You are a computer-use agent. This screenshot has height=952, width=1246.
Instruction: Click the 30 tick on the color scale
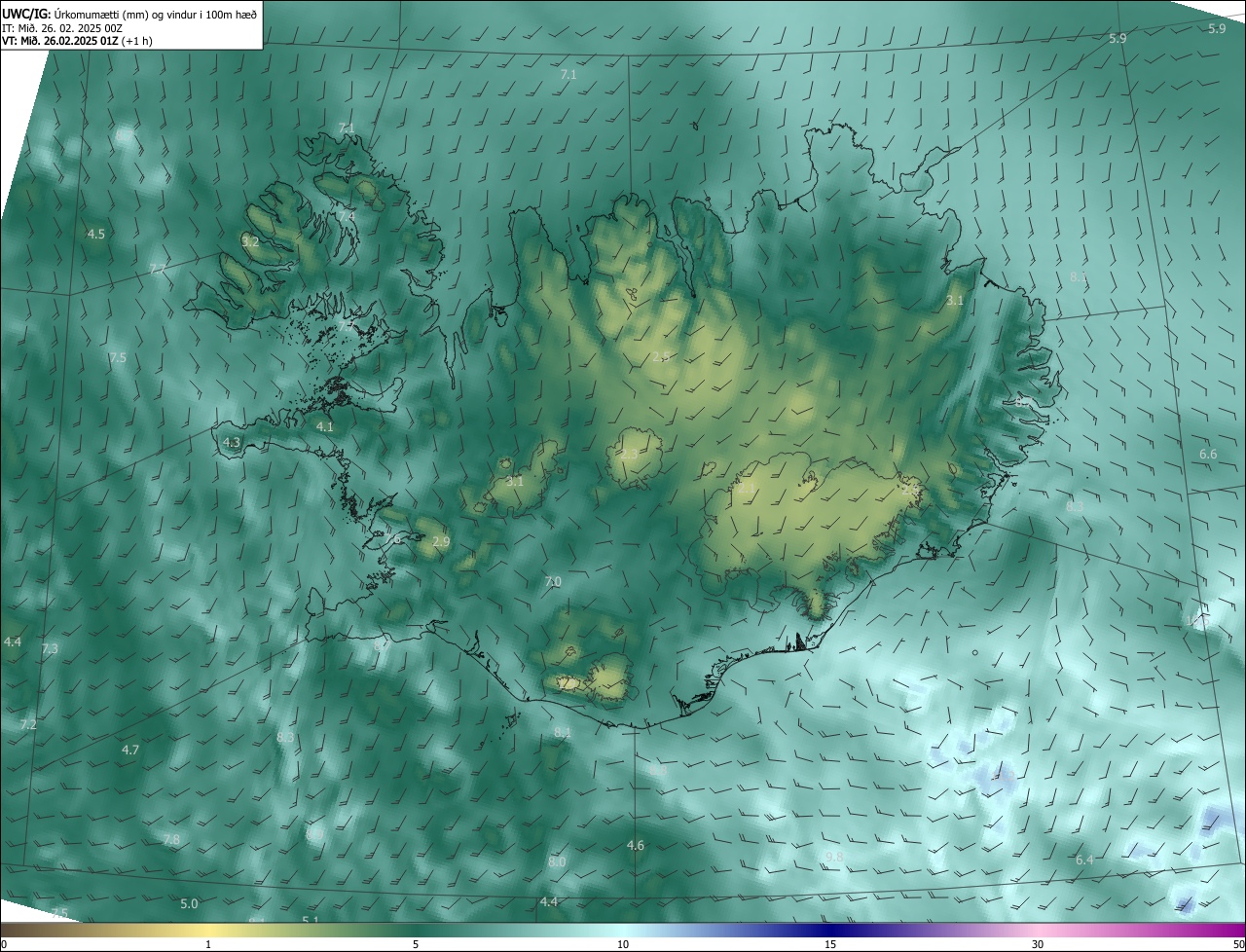[x=1038, y=945]
